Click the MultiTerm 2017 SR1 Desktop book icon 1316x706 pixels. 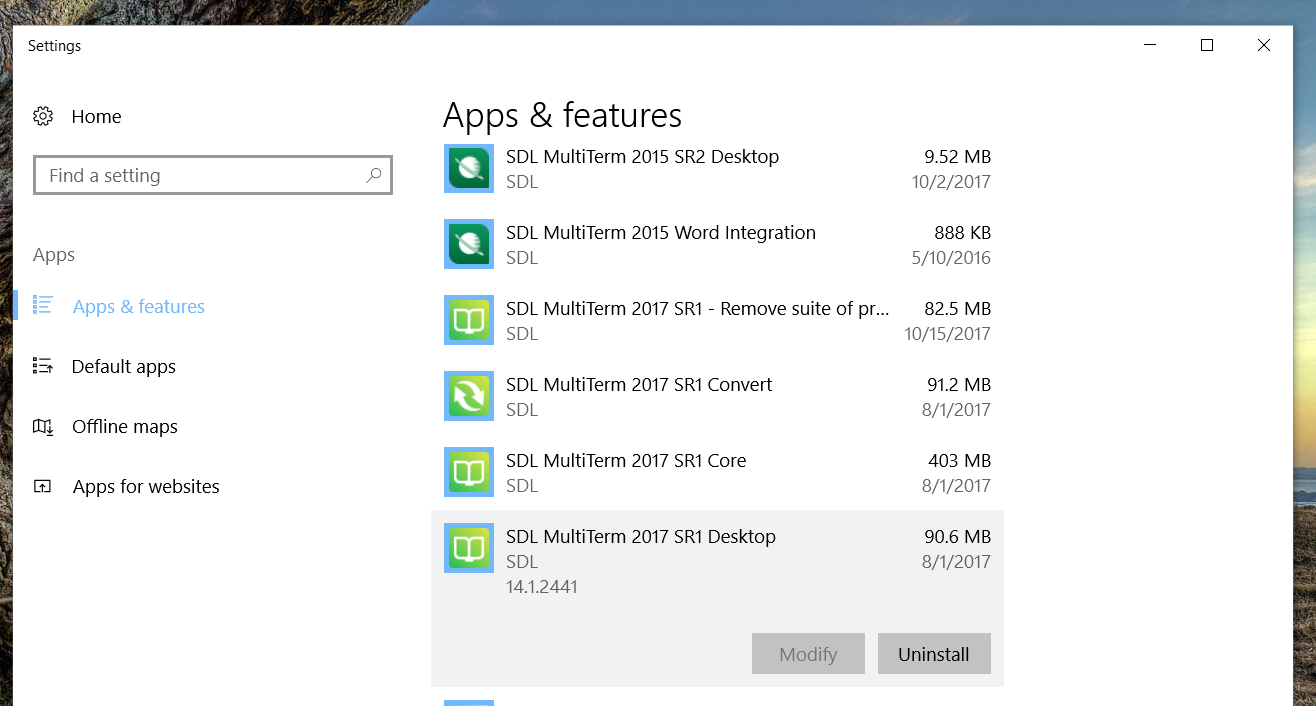click(x=468, y=549)
